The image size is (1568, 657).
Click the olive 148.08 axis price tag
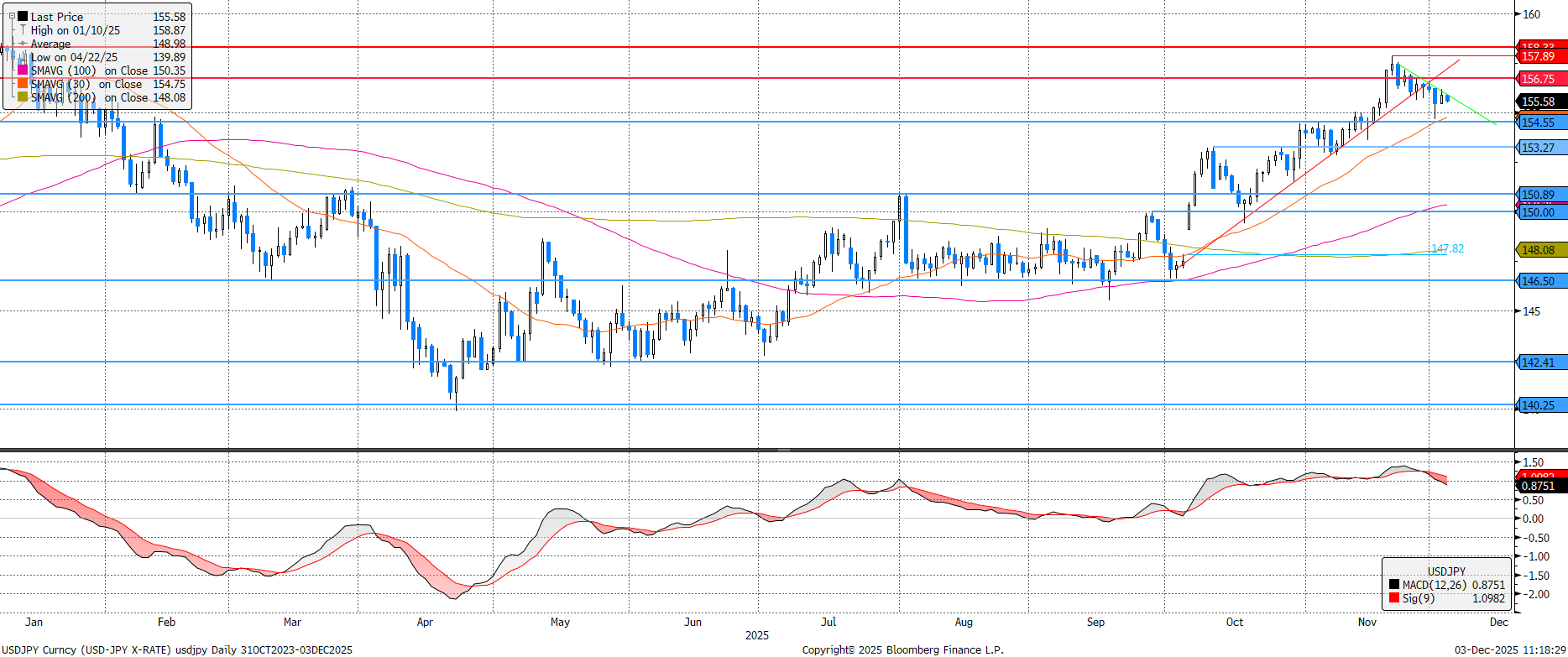pyautogui.click(x=1540, y=250)
